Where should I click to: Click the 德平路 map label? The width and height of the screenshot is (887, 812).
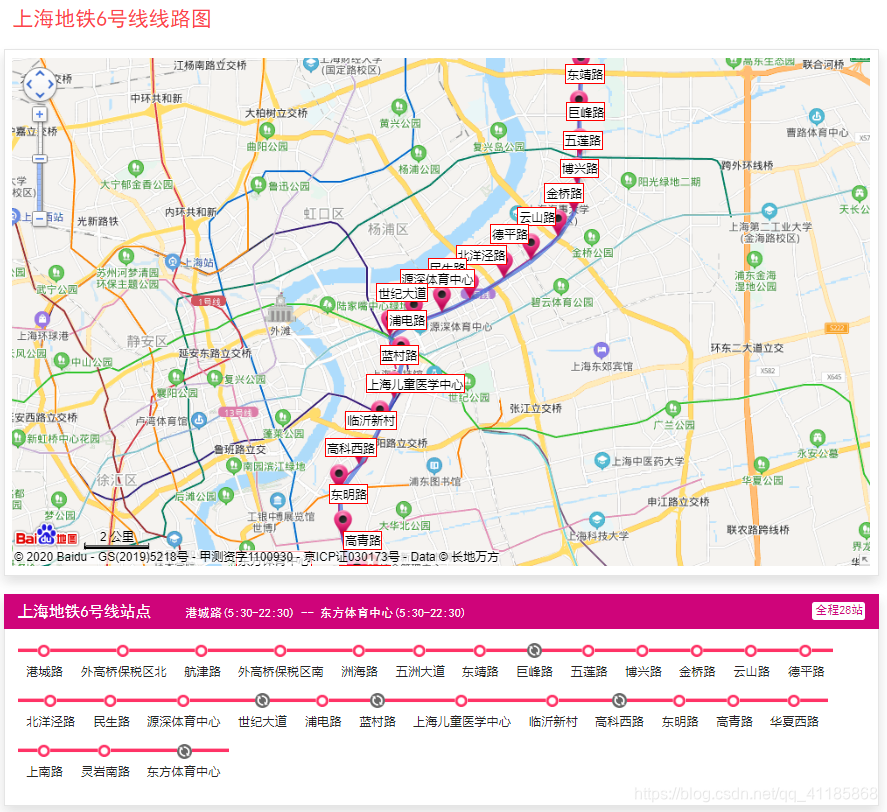click(509, 234)
